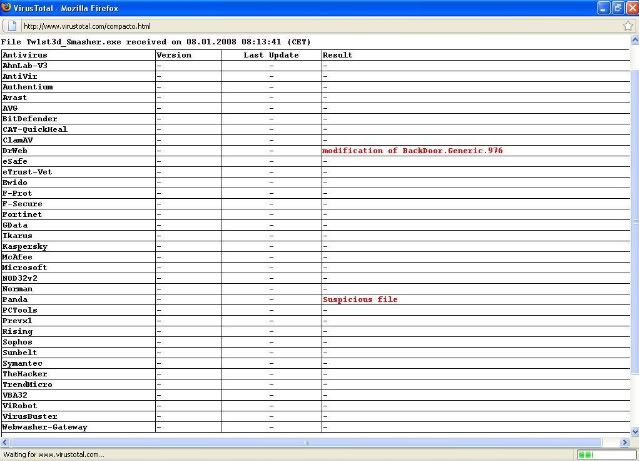Click the 'Rising' row name

click(x=17, y=331)
